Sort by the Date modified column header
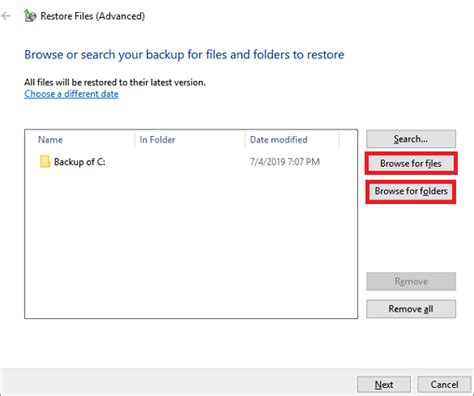474x396 pixels. [x=279, y=140]
